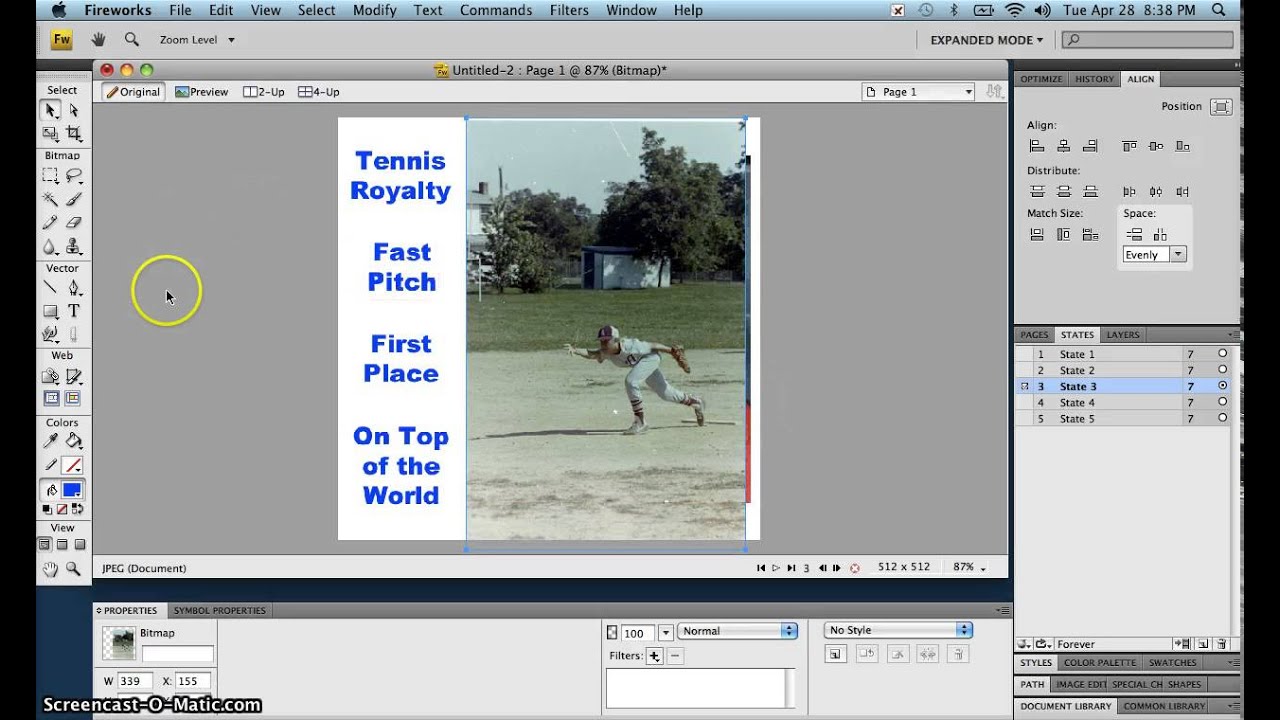The image size is (1280, 720).
Task: Select the Freeform tool
Action: (50, 335)
